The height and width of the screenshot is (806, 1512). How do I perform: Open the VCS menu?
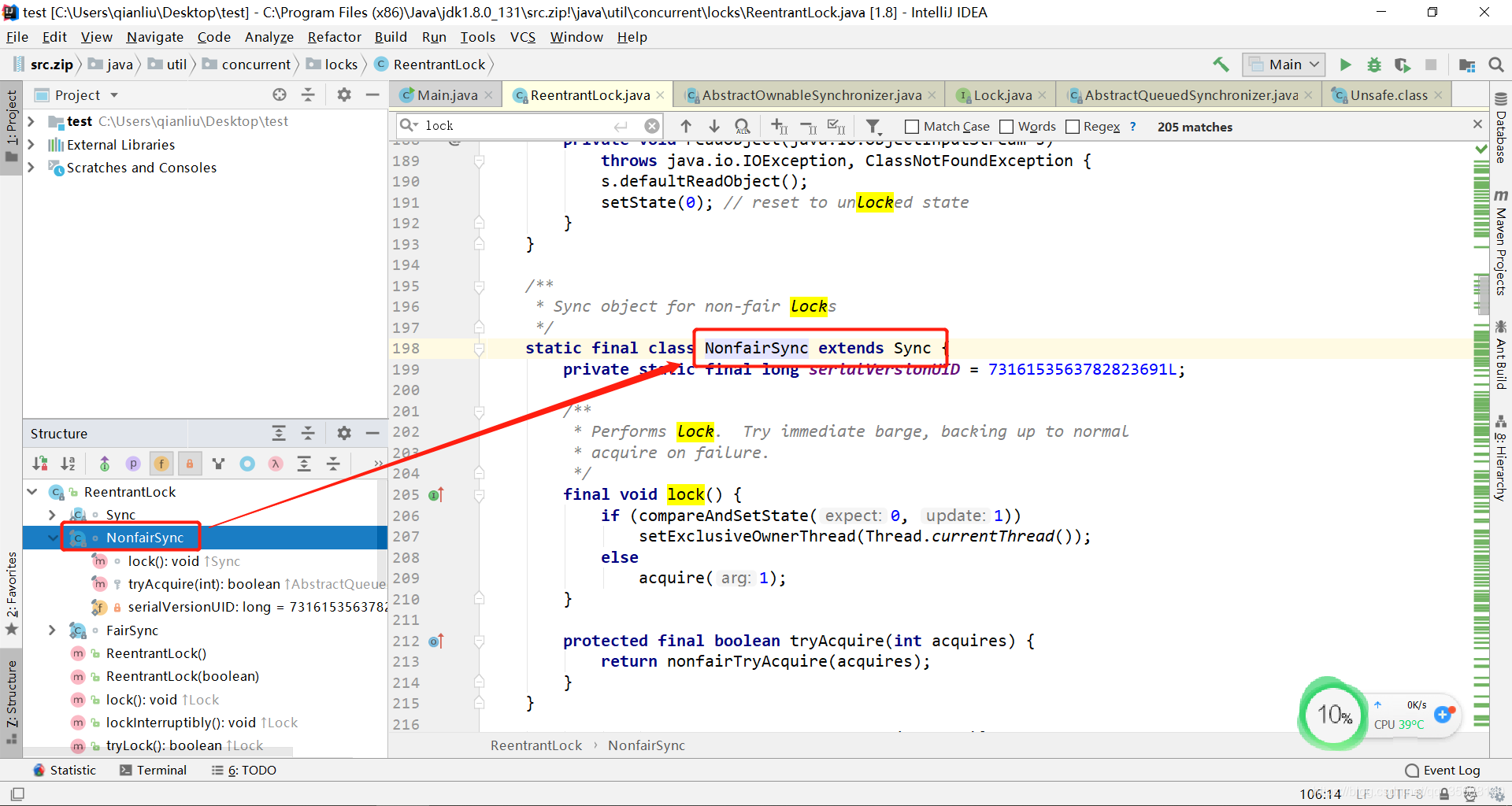522,37
